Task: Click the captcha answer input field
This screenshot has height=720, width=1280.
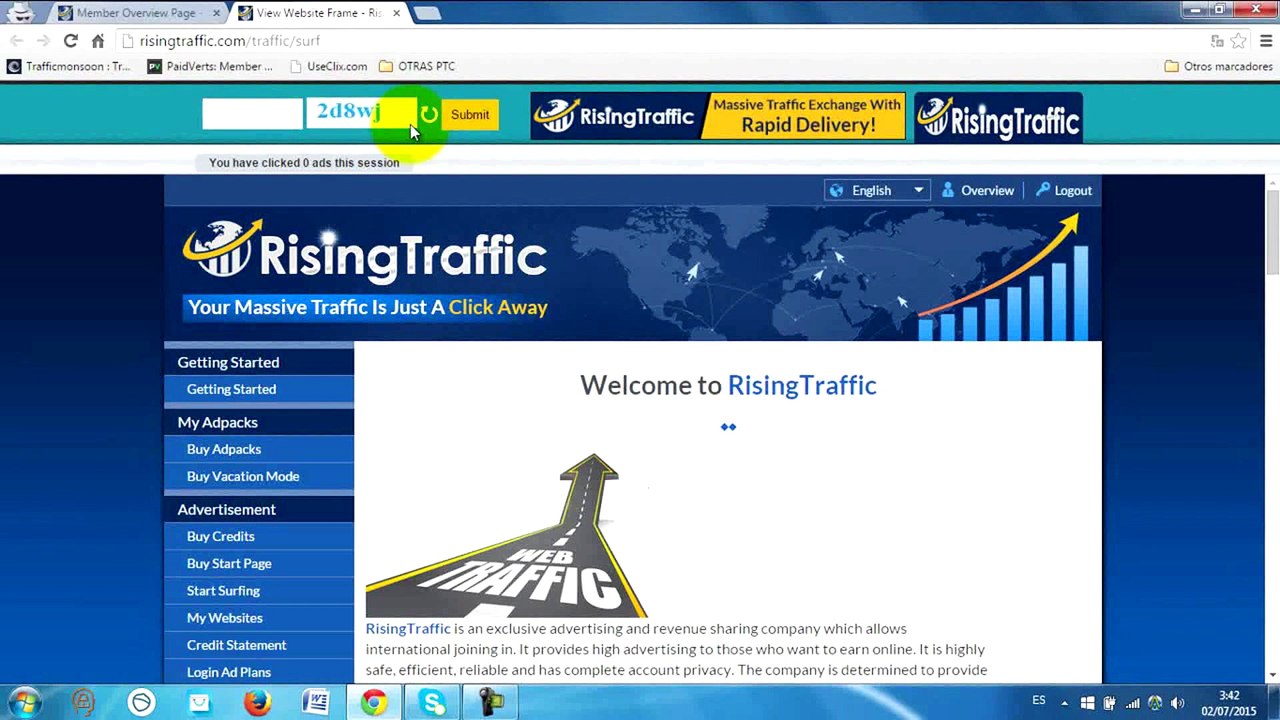Action: (x=252, y=114)
